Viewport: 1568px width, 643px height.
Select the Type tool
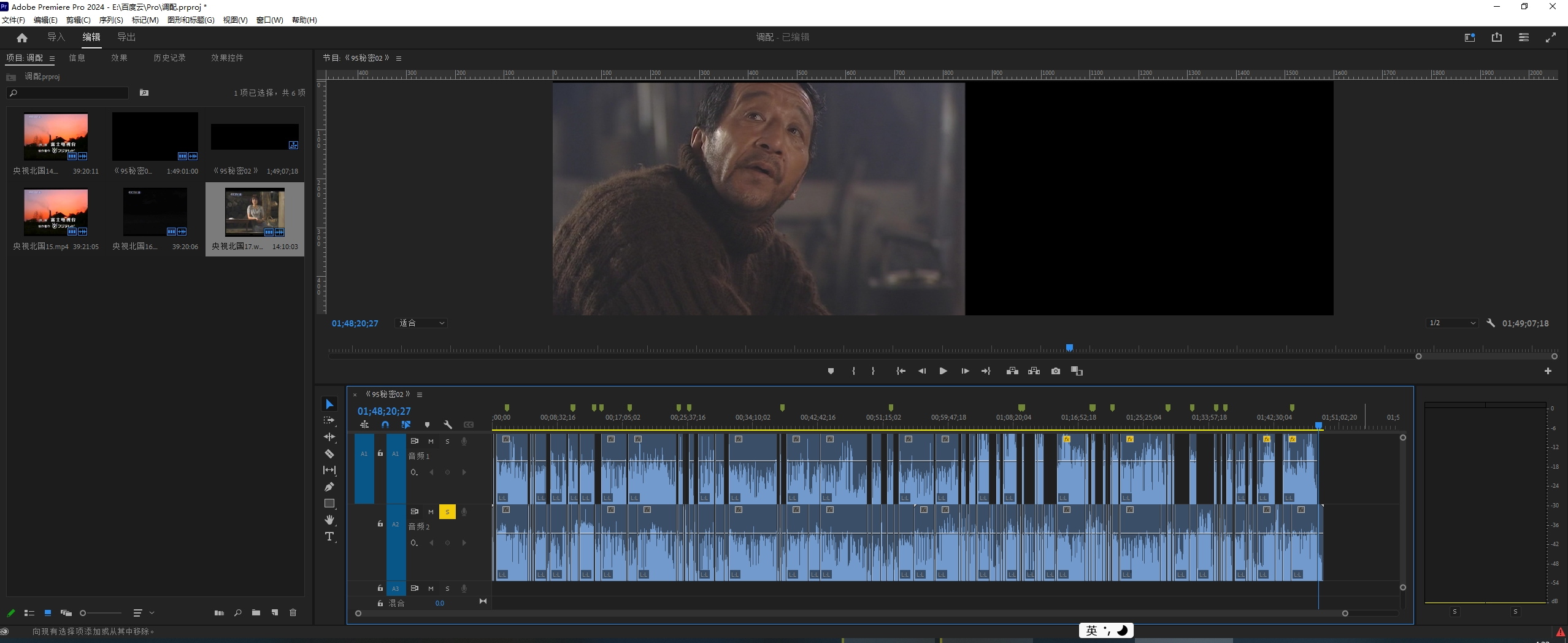click(329, 537)
